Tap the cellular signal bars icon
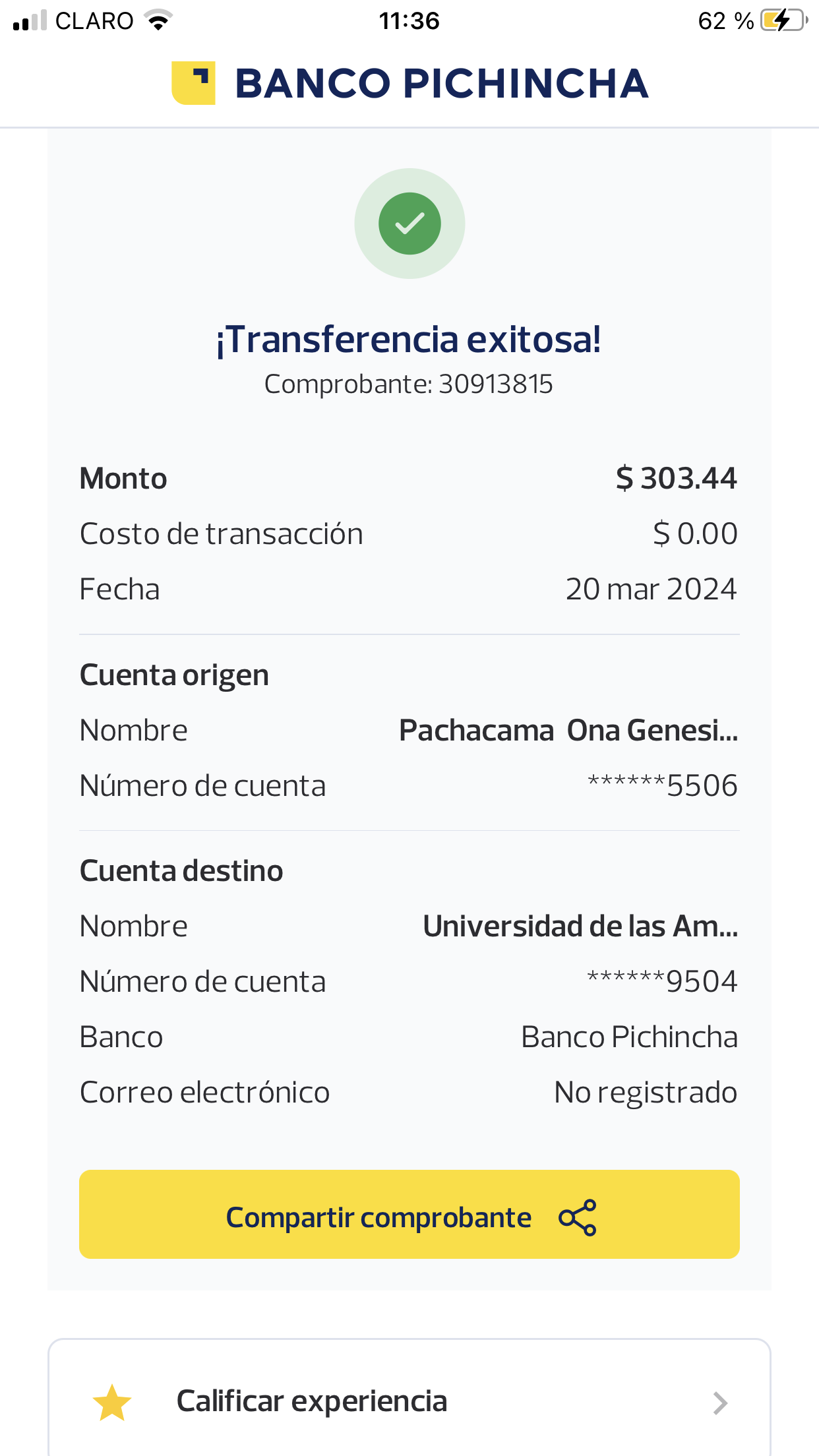This screenshot has width=819, height=1456. click(x=30, y=21)
